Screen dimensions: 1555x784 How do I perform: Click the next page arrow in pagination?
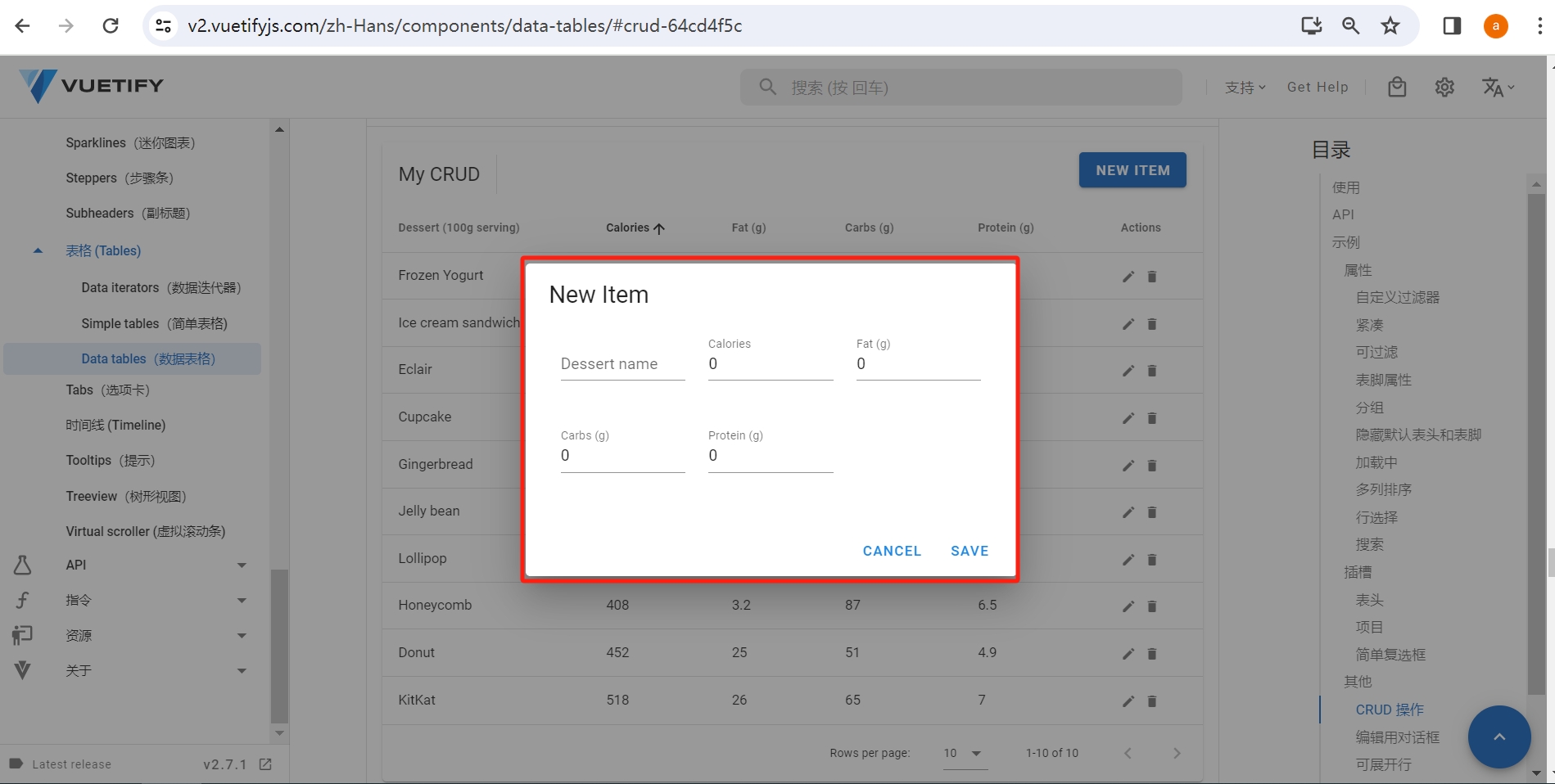click(1177, 753)
